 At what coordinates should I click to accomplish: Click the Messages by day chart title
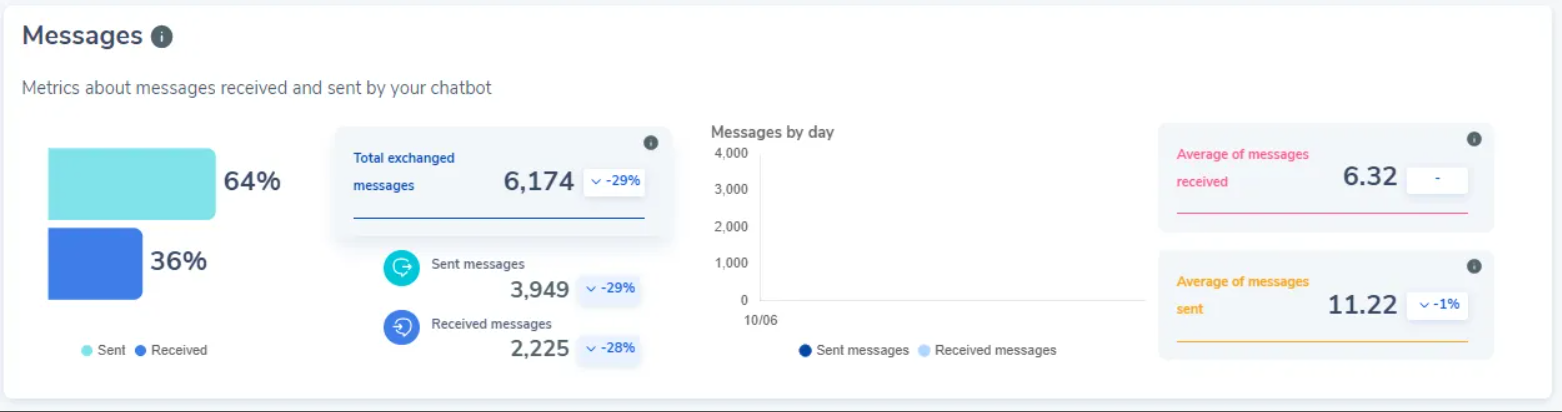[x=772, y=132]
